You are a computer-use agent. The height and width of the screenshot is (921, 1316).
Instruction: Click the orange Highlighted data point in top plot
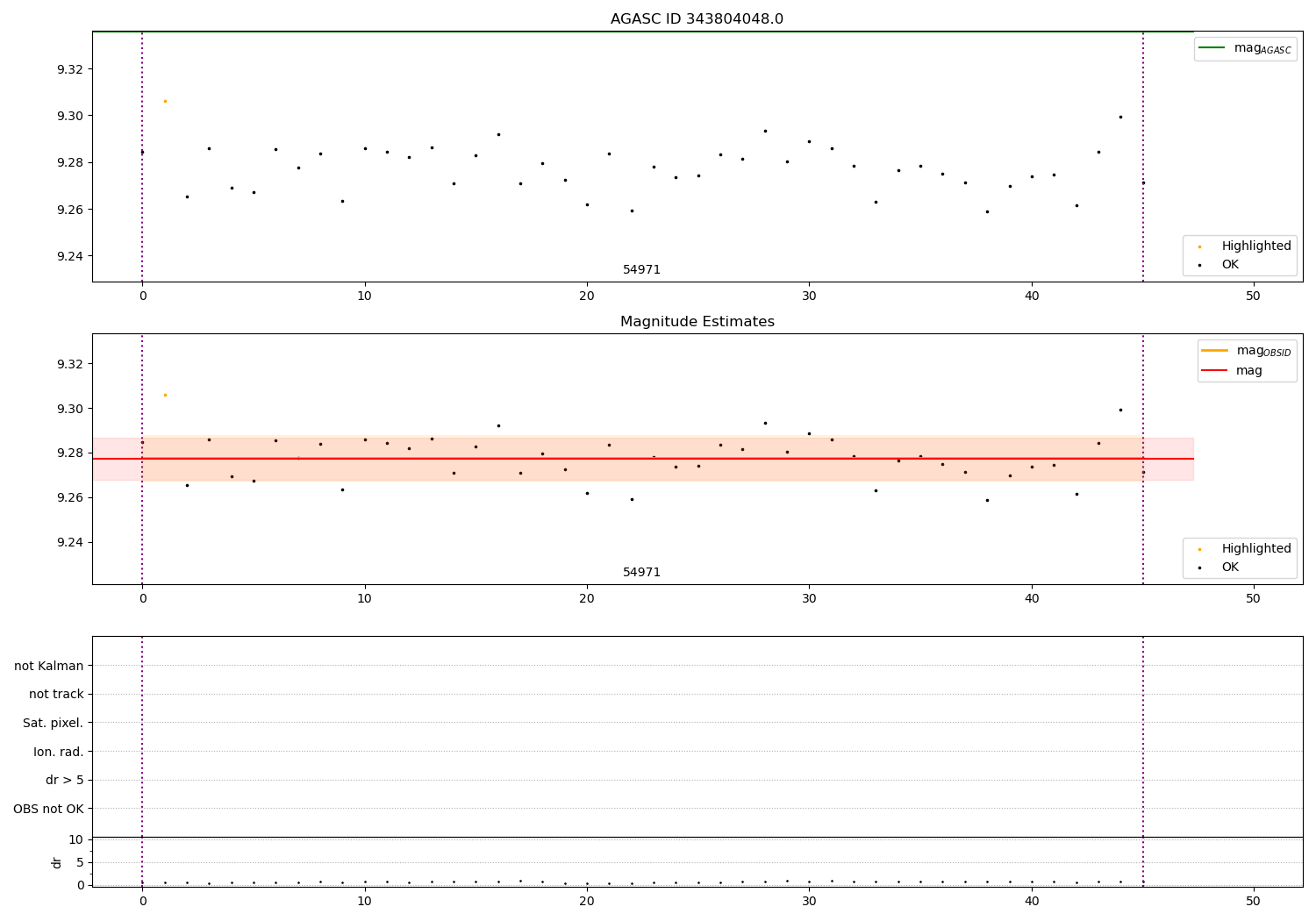pyautogui.click(x=165, y=101)
